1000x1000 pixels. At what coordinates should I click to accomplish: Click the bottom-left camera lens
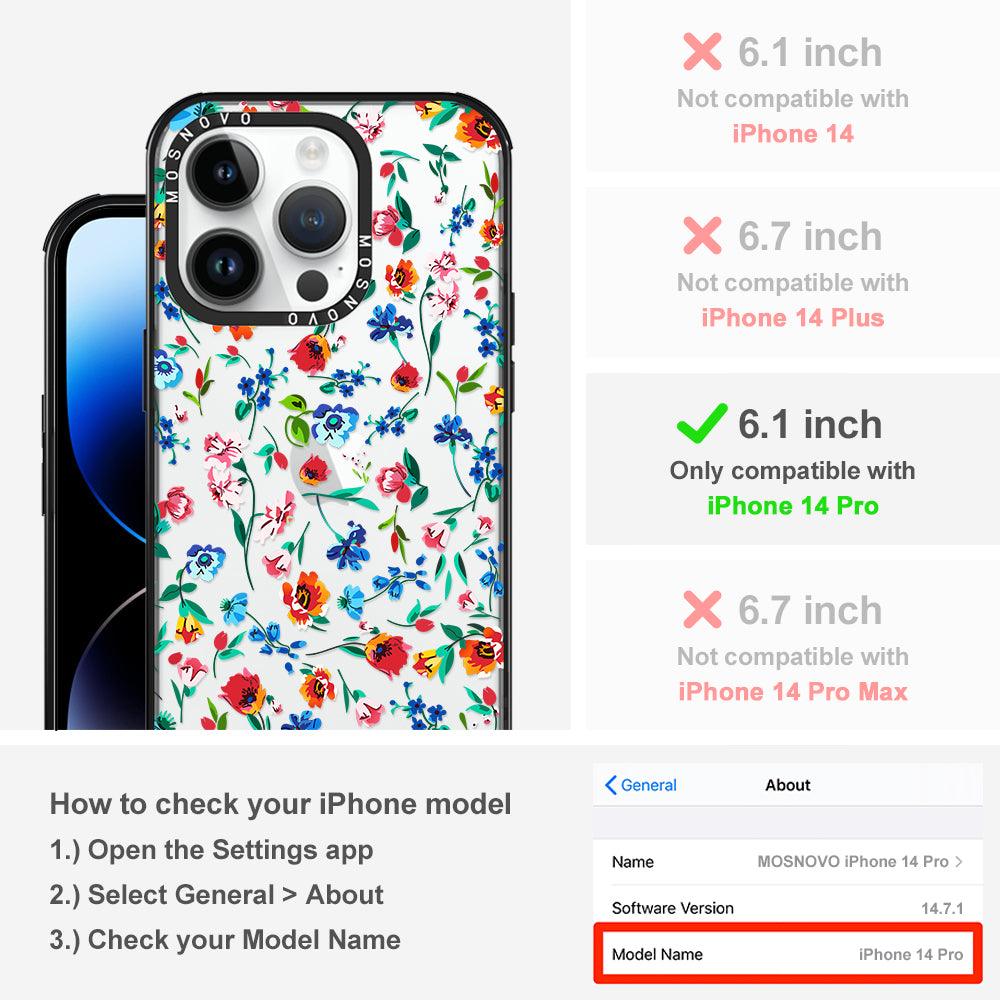223,266
